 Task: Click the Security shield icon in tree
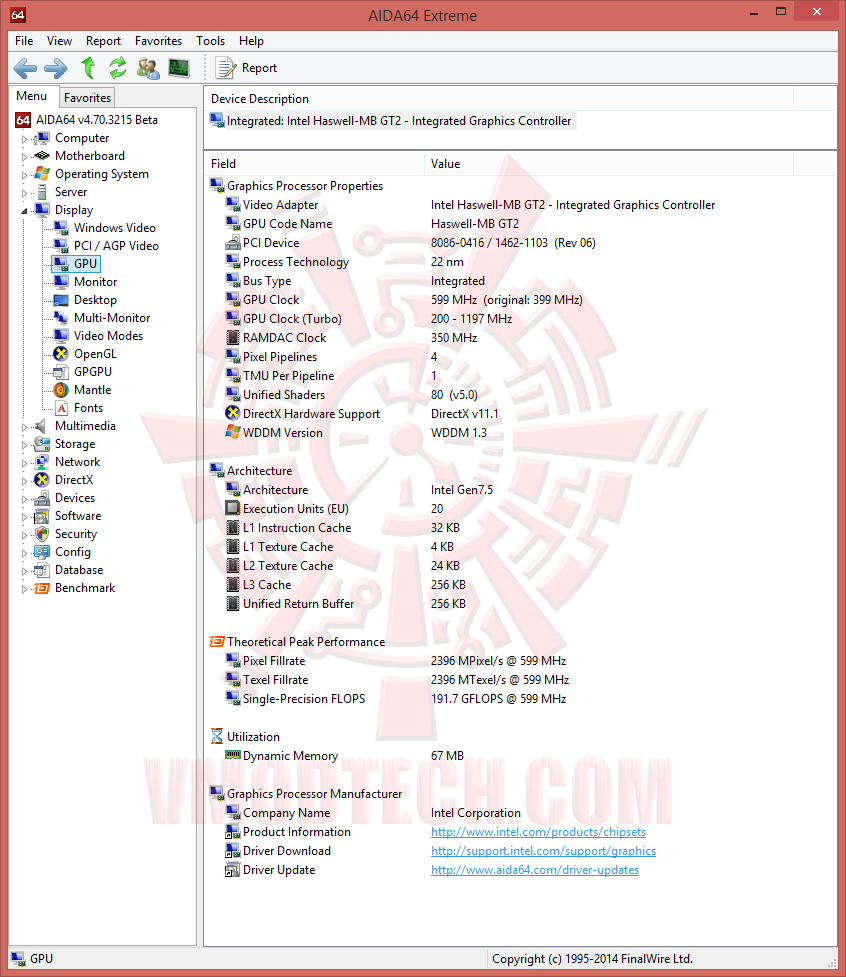[x=42, y=534]
